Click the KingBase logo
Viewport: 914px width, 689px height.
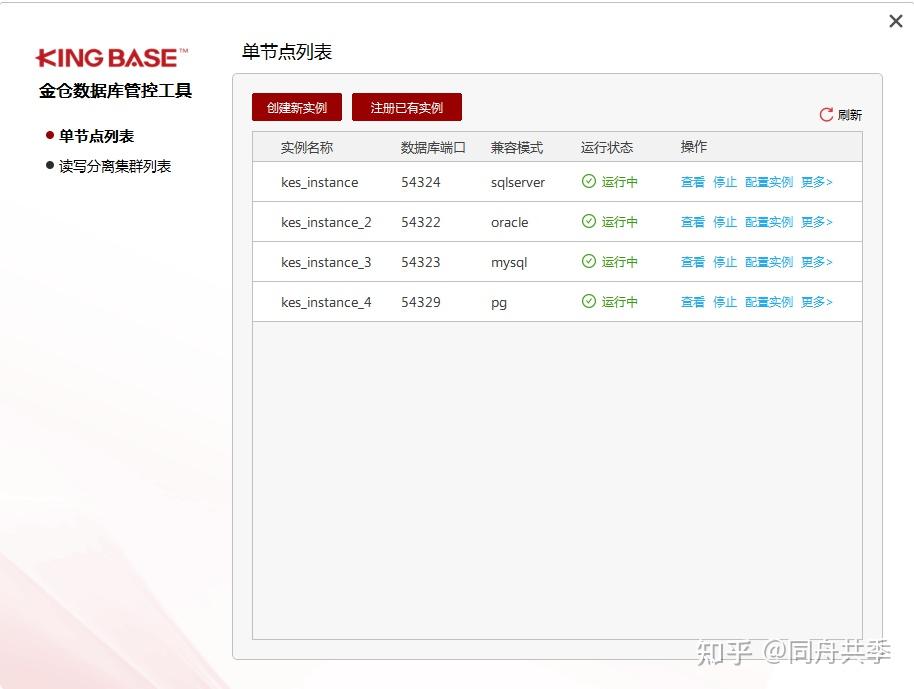point(110,57)
